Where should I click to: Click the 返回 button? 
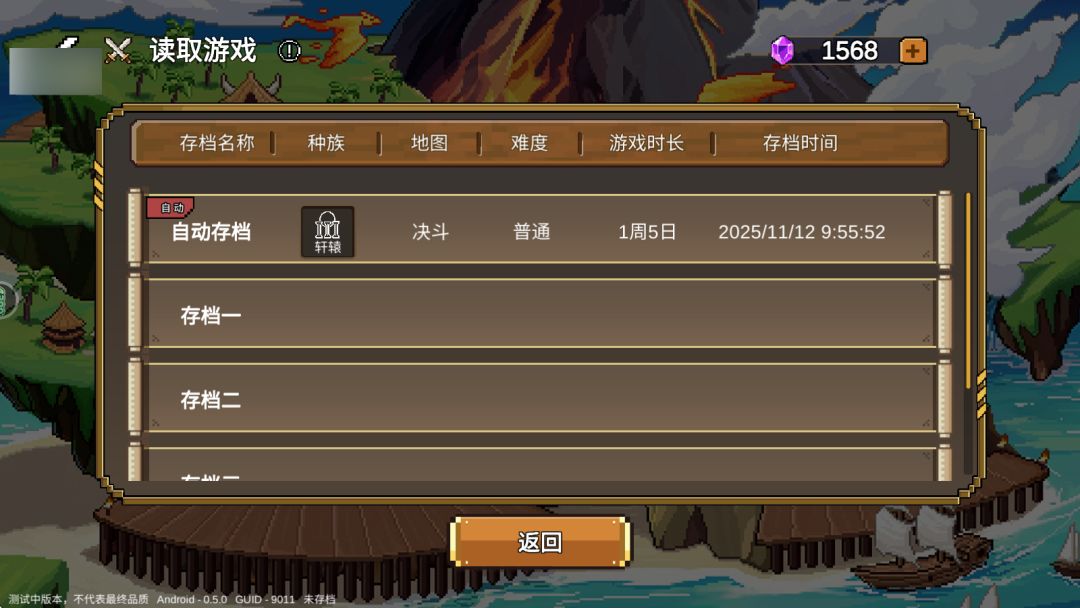(x=540, y=542)
